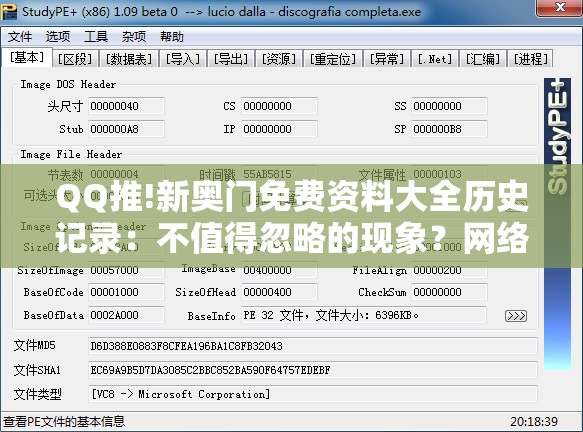
Task: Open the 帮助 menu
Action: pos(172,36)
